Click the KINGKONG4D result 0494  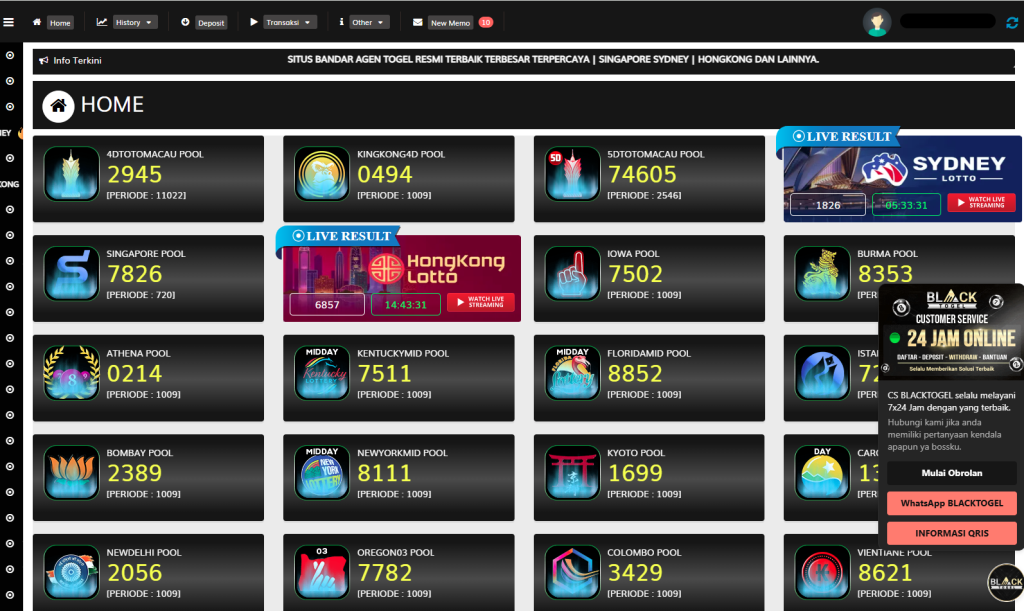coord(385,174)
